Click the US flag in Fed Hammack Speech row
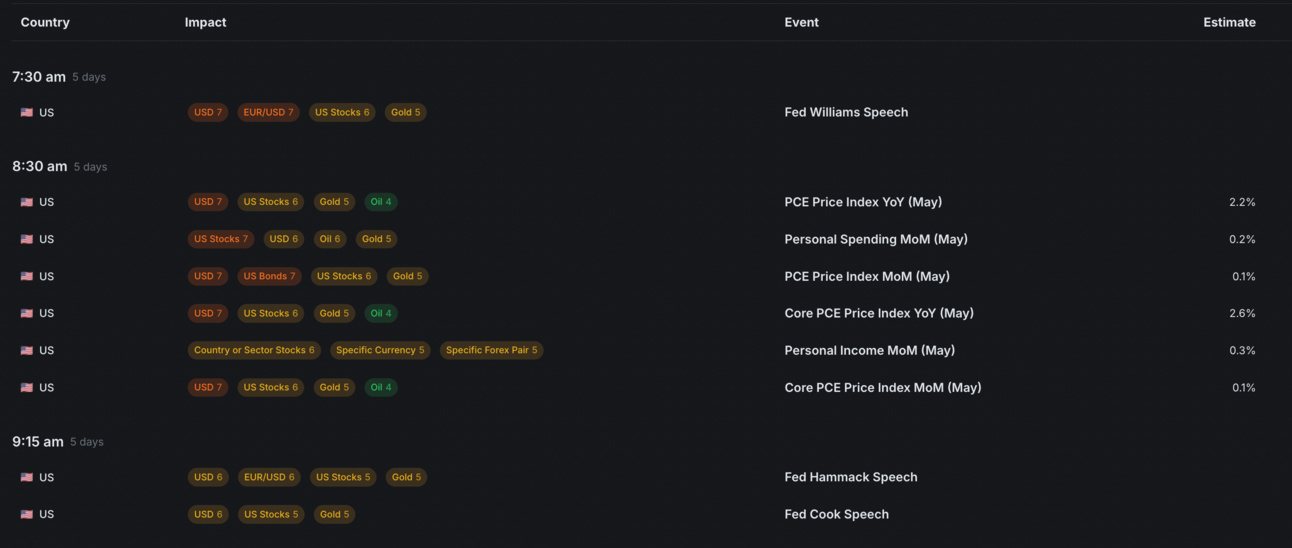 pos(27,478)
